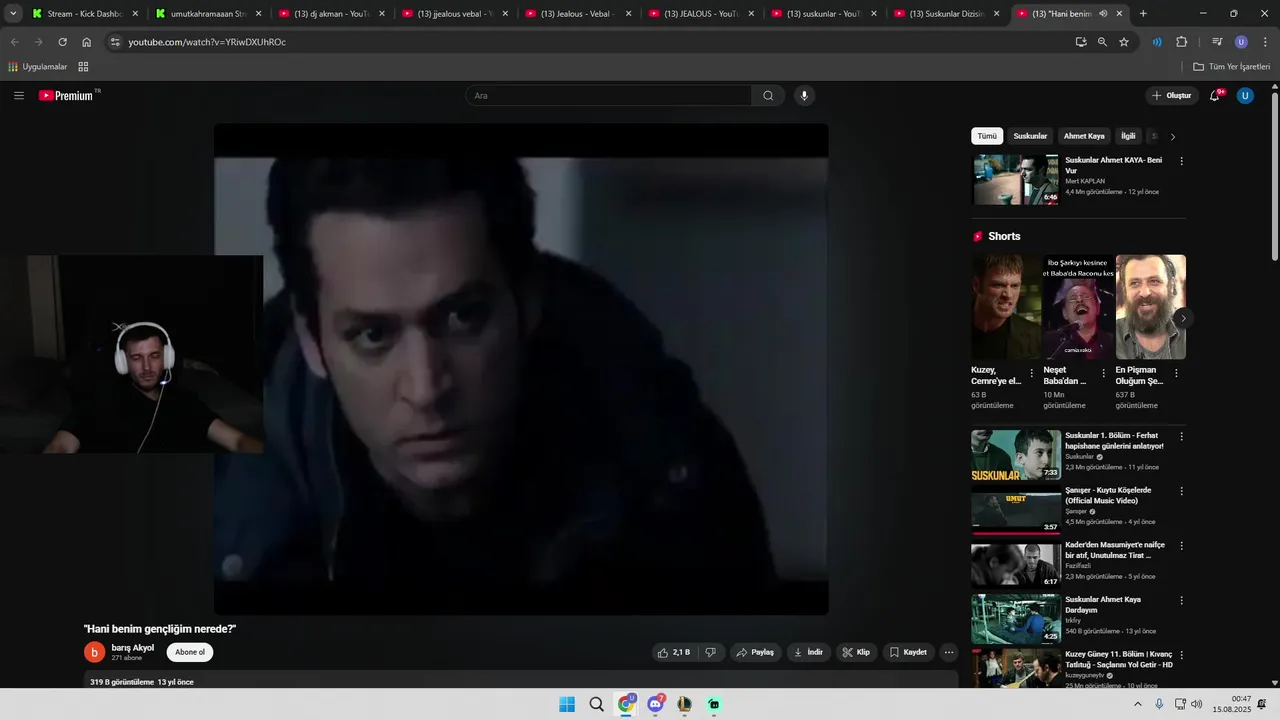The image size is (1280, 720).
Task: Click the İndir download button
Action: (x=809, y=652)
